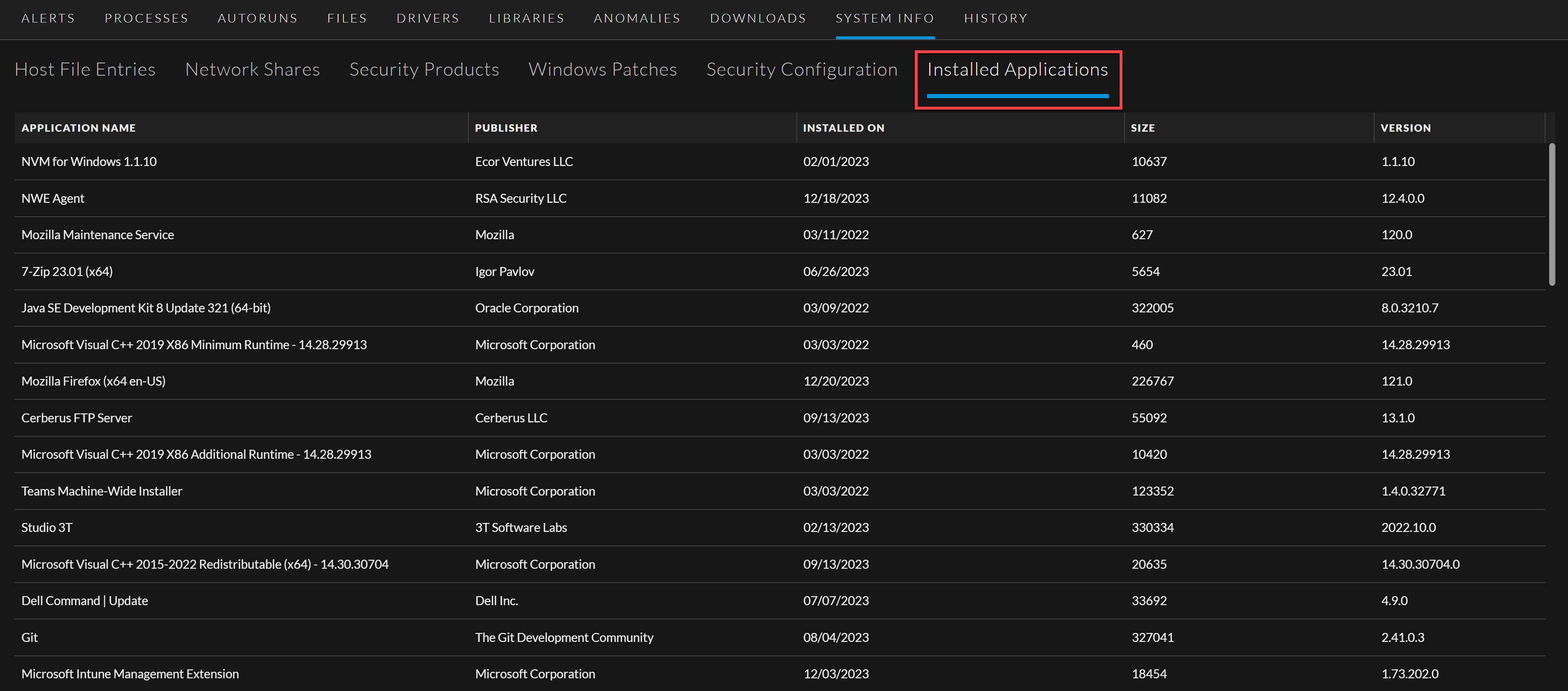1568x691 pixels.
Task: Sort by Publisher column header
Action: click(x=506, y=128)
